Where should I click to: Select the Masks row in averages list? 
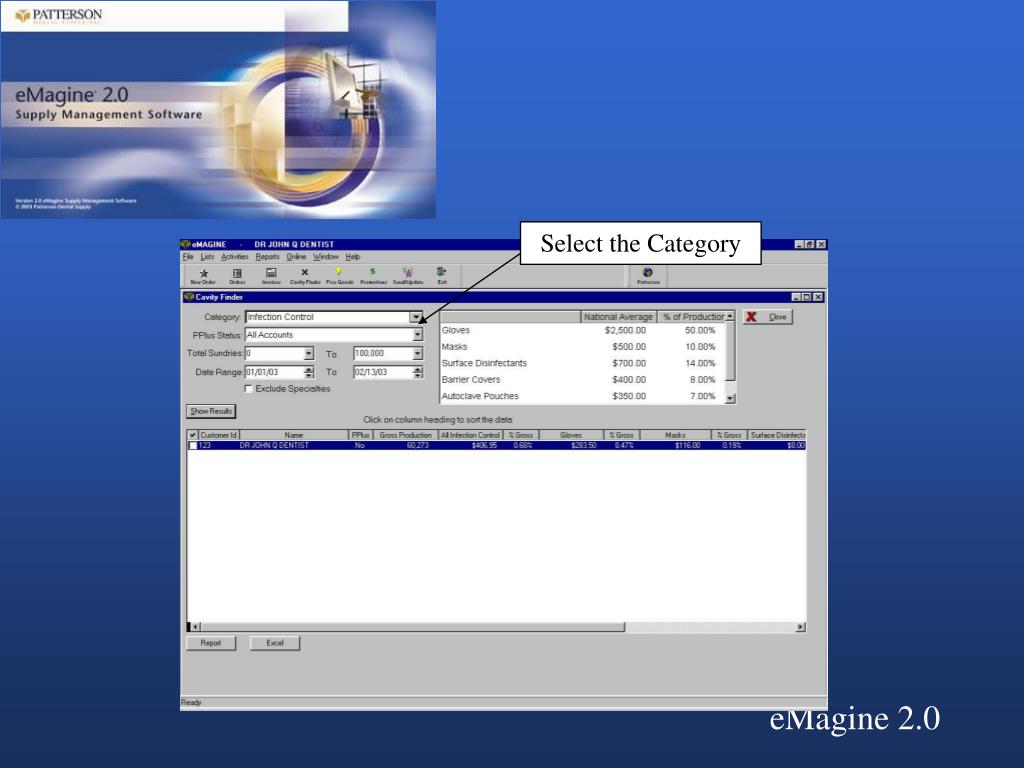(583, 347)
